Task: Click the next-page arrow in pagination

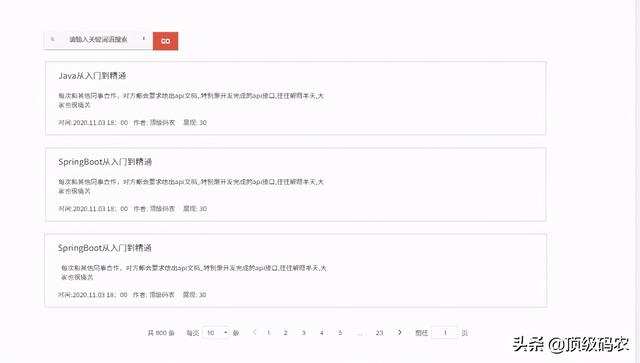Action: coord(400,332)
